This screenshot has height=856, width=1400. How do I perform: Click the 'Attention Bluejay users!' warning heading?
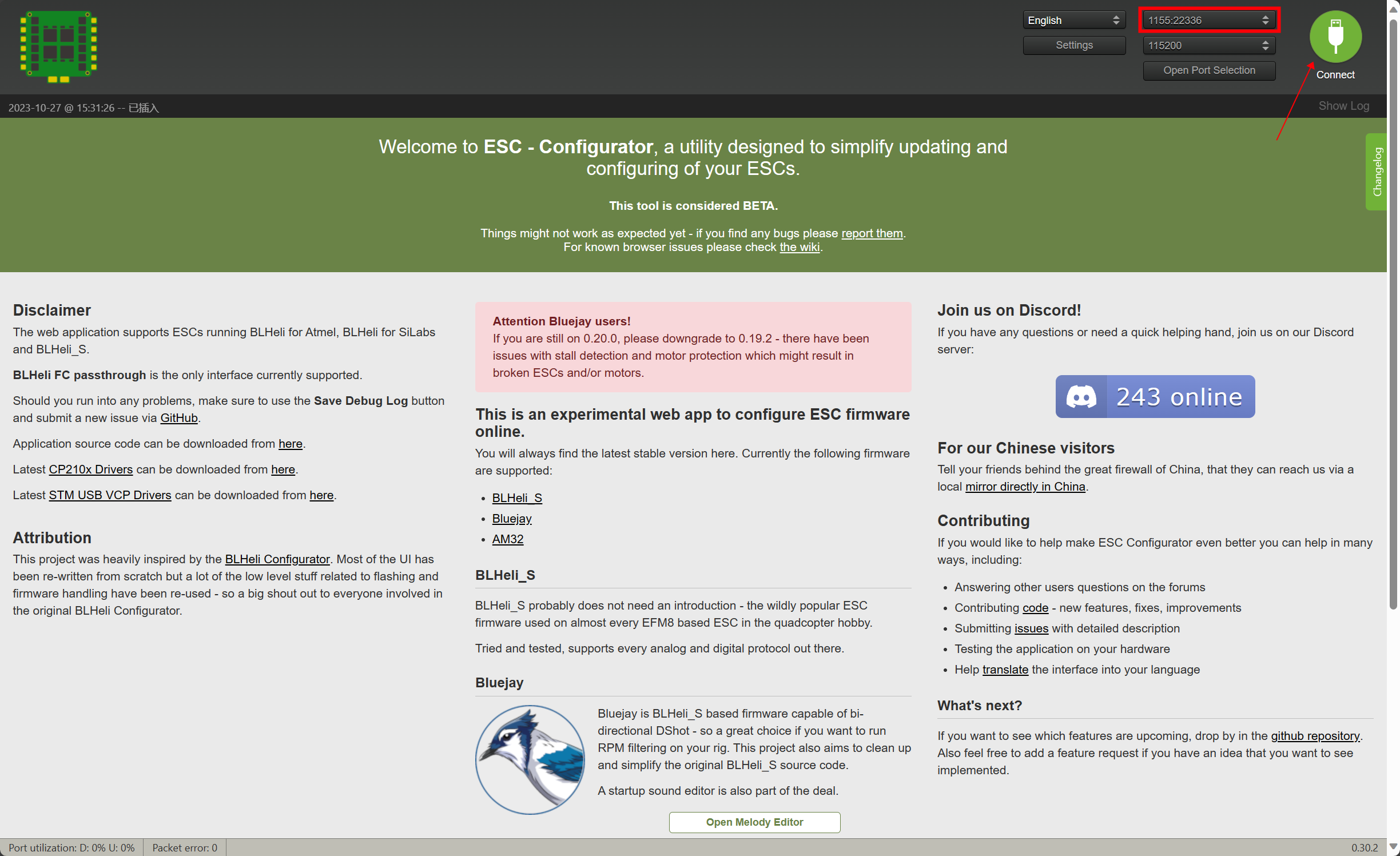pos(561,321)
